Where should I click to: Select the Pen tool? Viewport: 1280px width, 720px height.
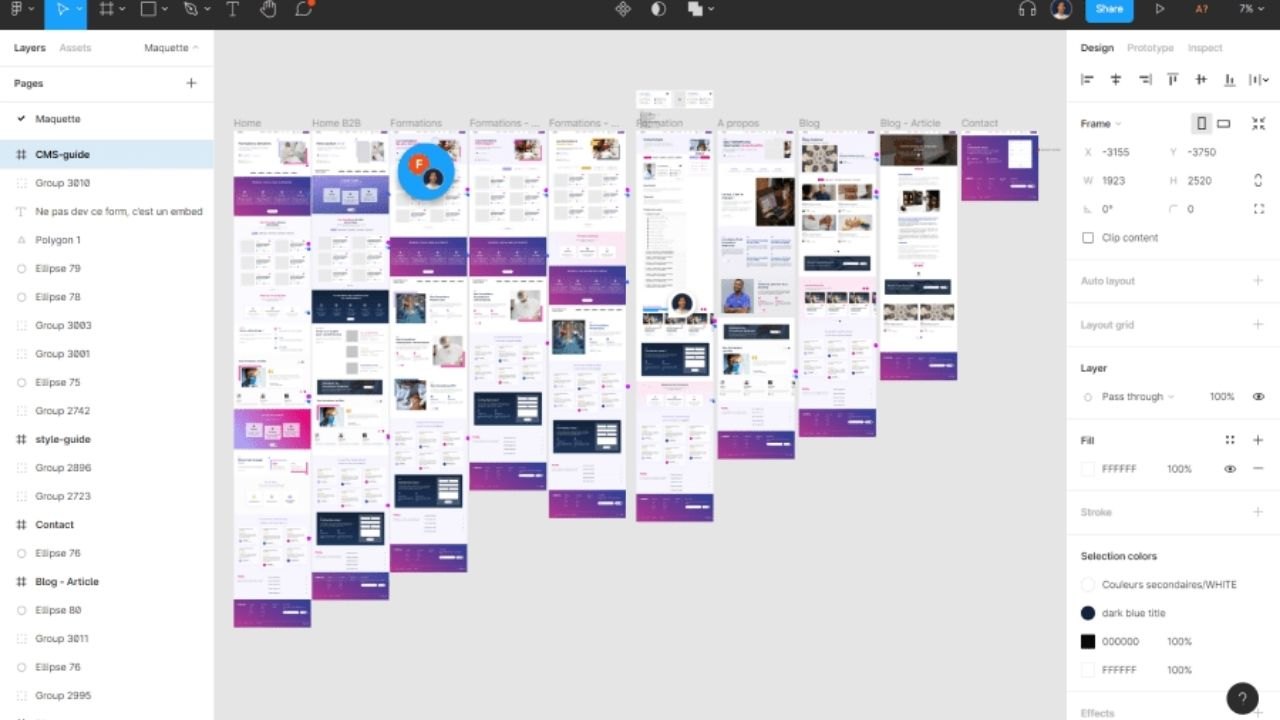tap(191, 9)
